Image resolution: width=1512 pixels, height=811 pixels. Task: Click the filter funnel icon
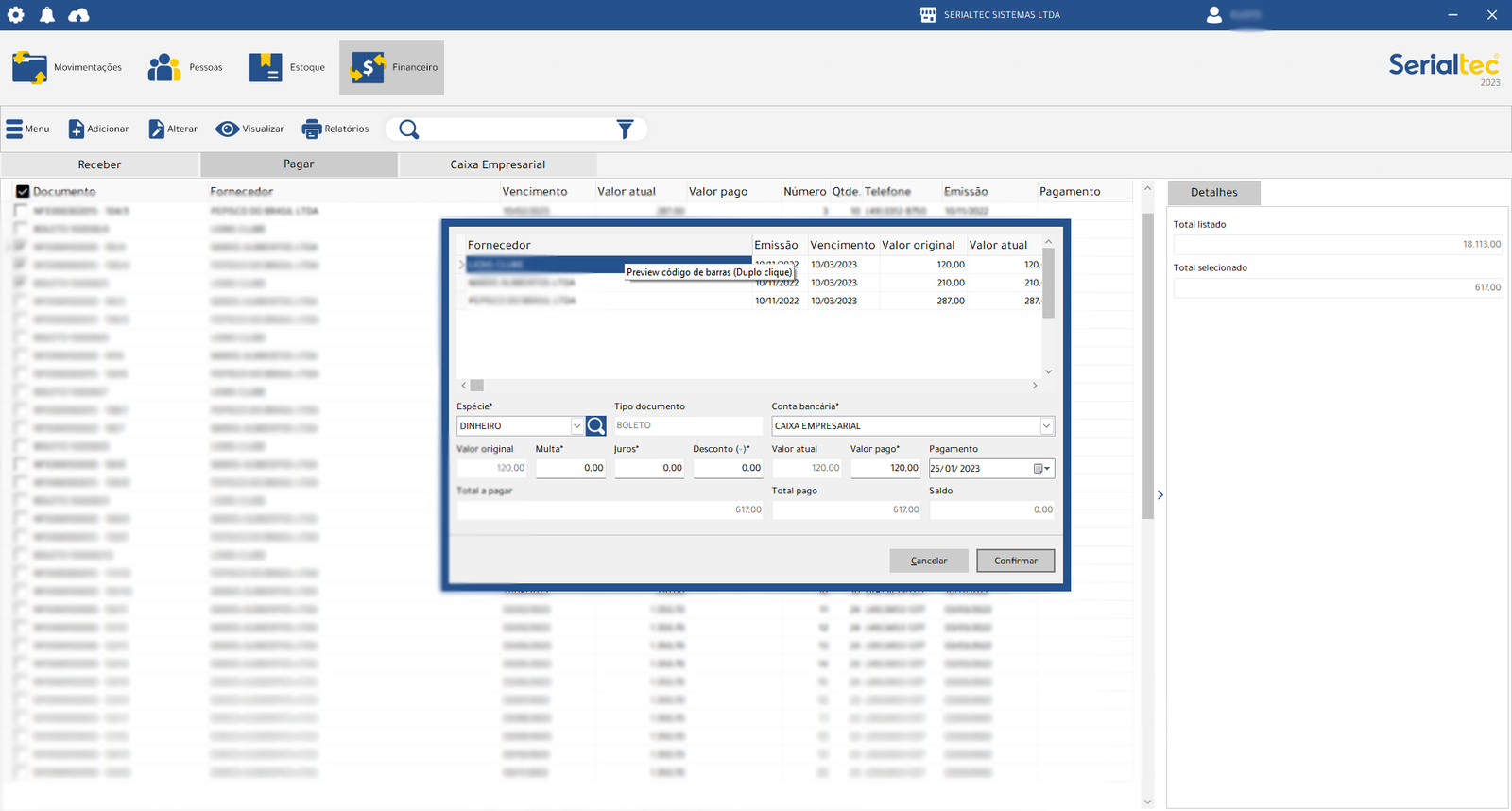(x=625, y=129)
